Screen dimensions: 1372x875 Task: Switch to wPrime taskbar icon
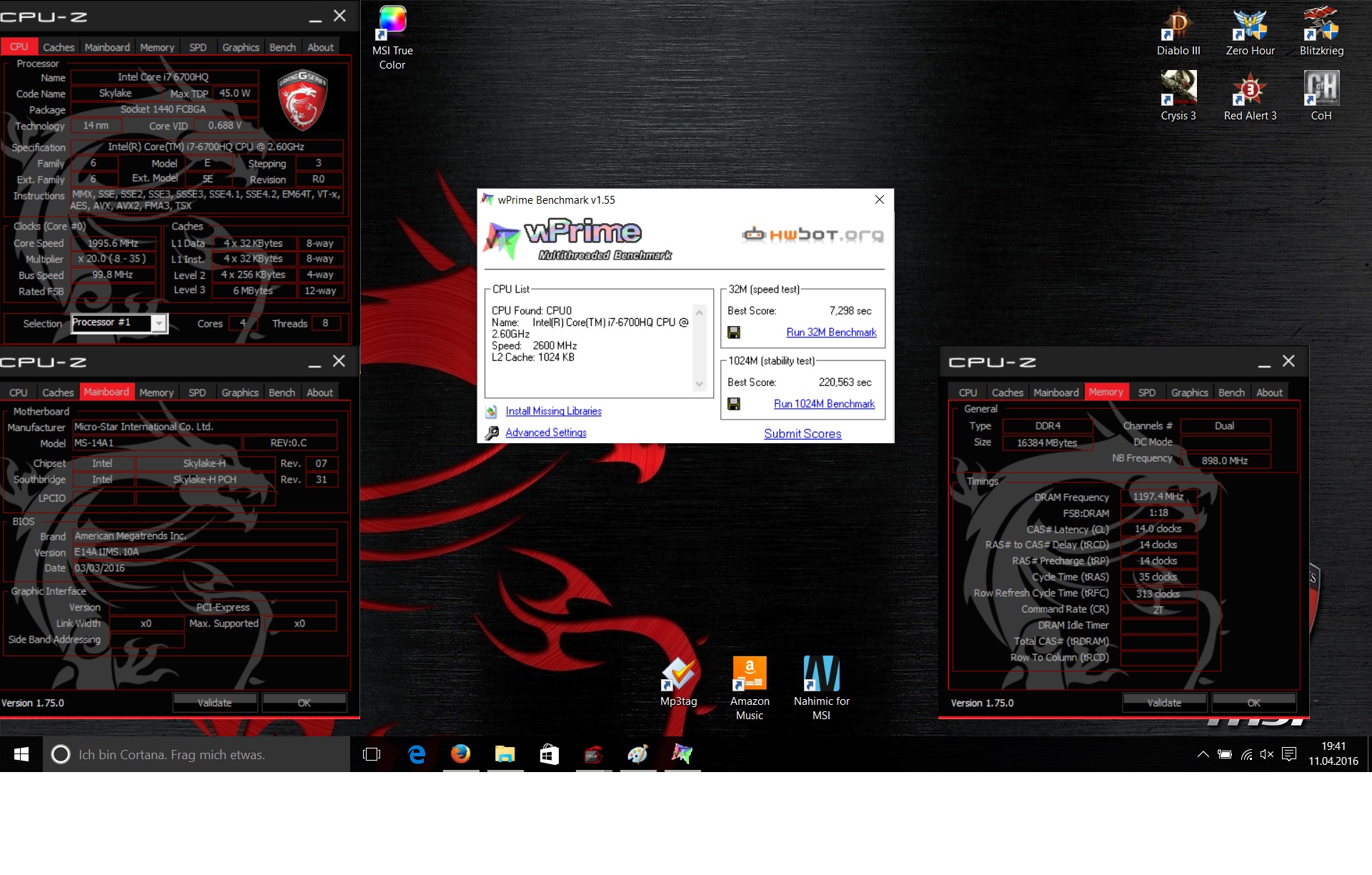682,754
